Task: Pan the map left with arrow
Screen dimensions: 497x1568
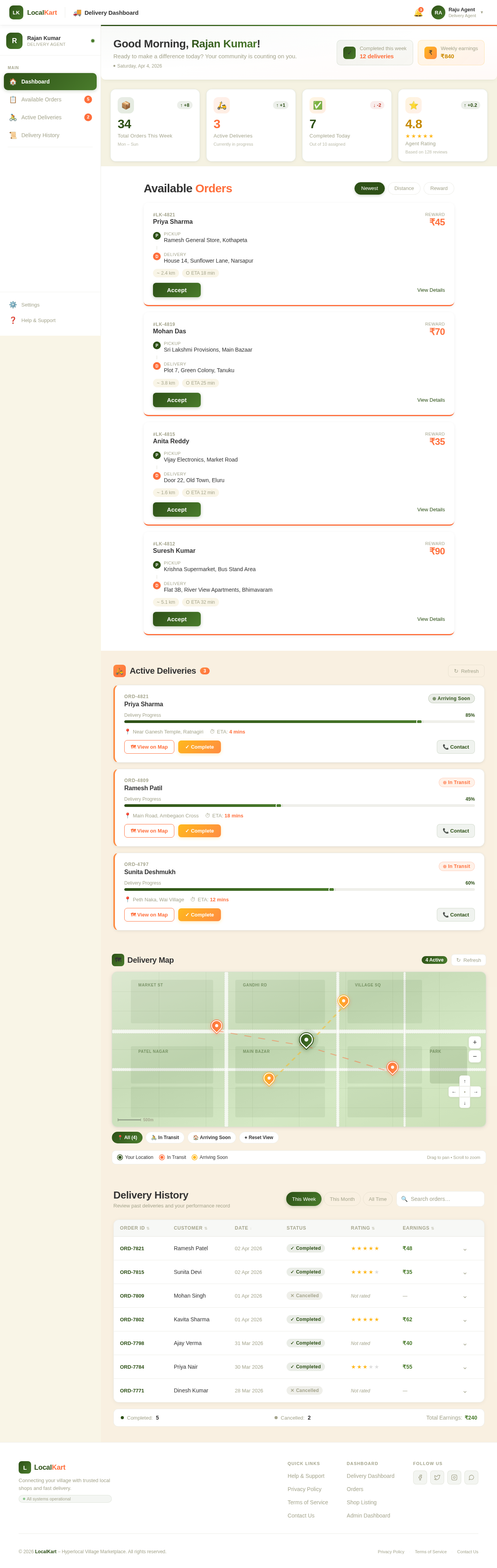Action: click(454, 1092)
